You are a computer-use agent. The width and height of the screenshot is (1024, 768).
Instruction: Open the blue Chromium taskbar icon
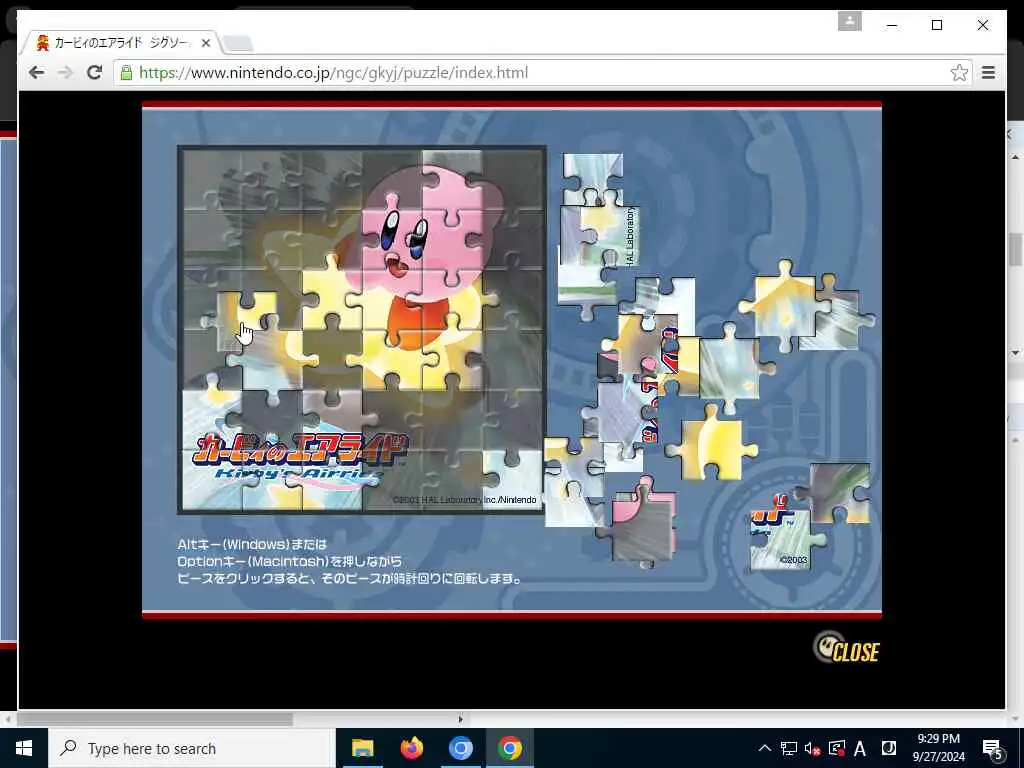pyautogui.click(x=460, y=748)
